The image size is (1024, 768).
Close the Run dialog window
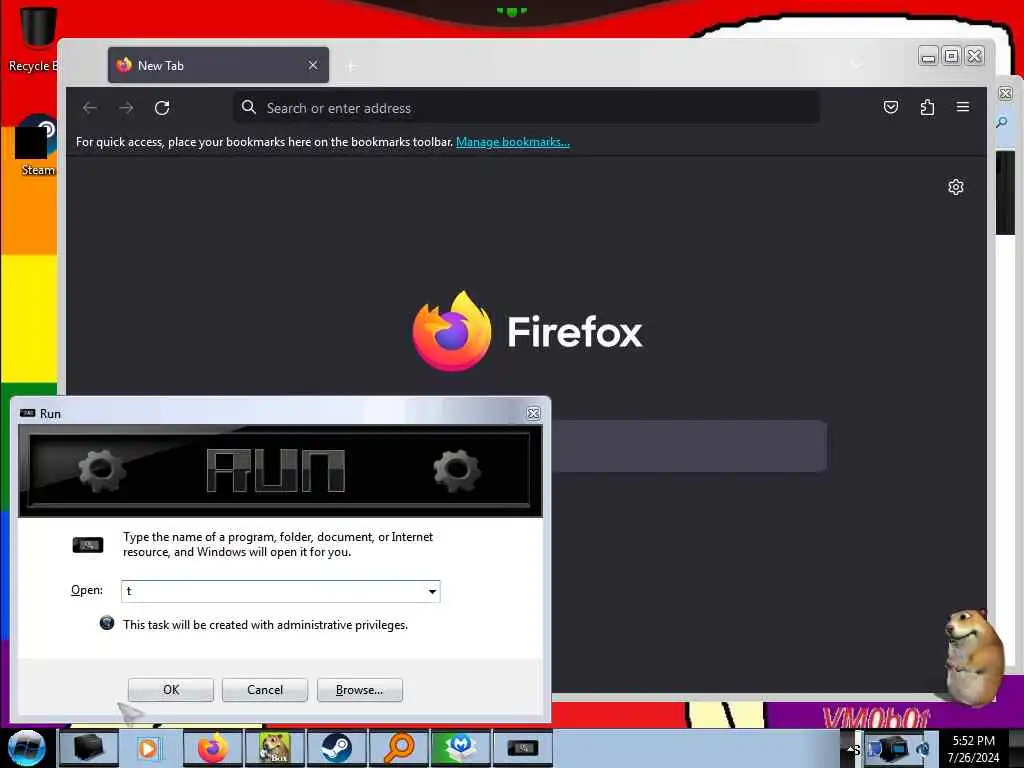pos(534,413)
